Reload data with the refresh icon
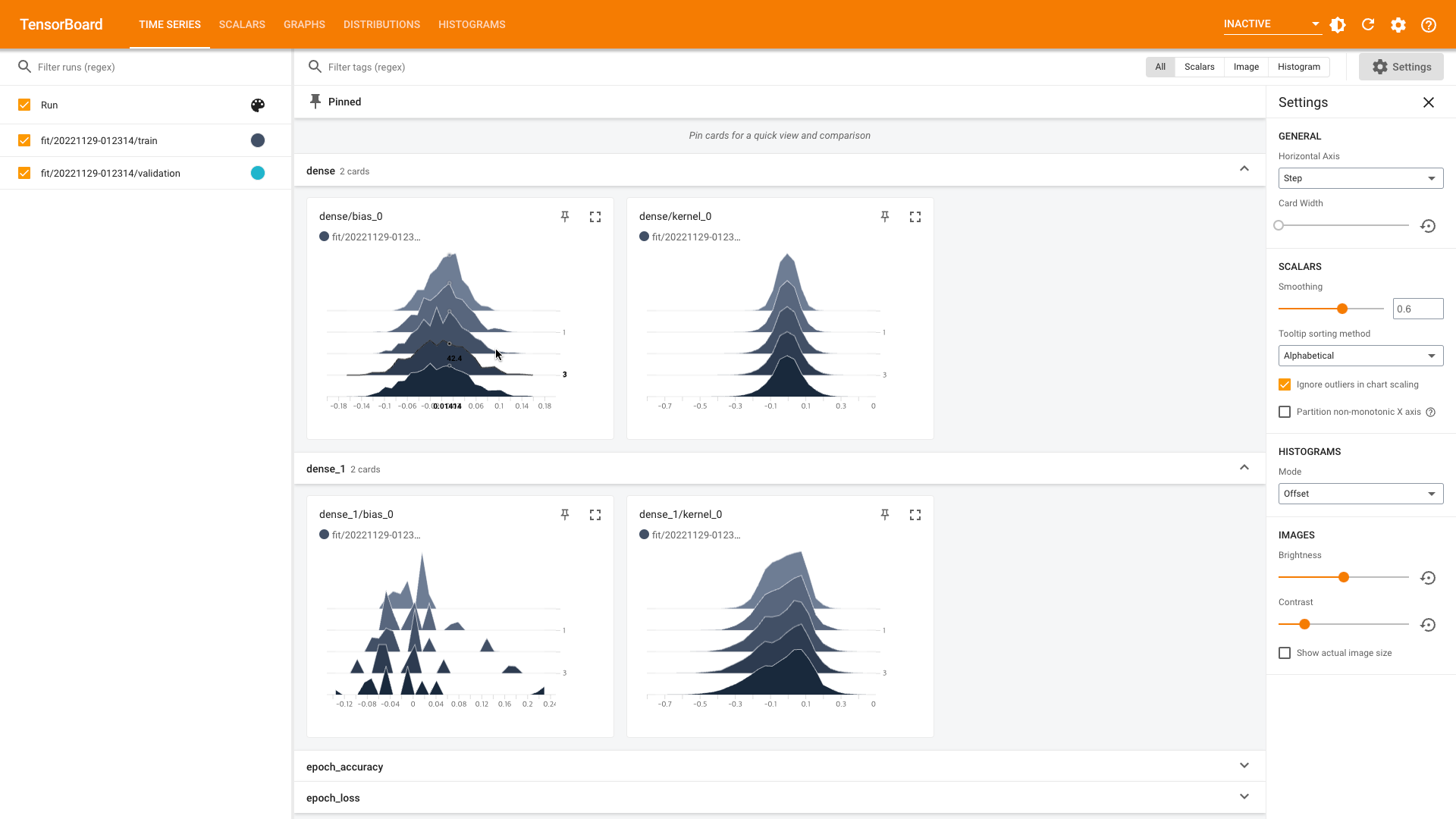 (x=1368, y=24)
